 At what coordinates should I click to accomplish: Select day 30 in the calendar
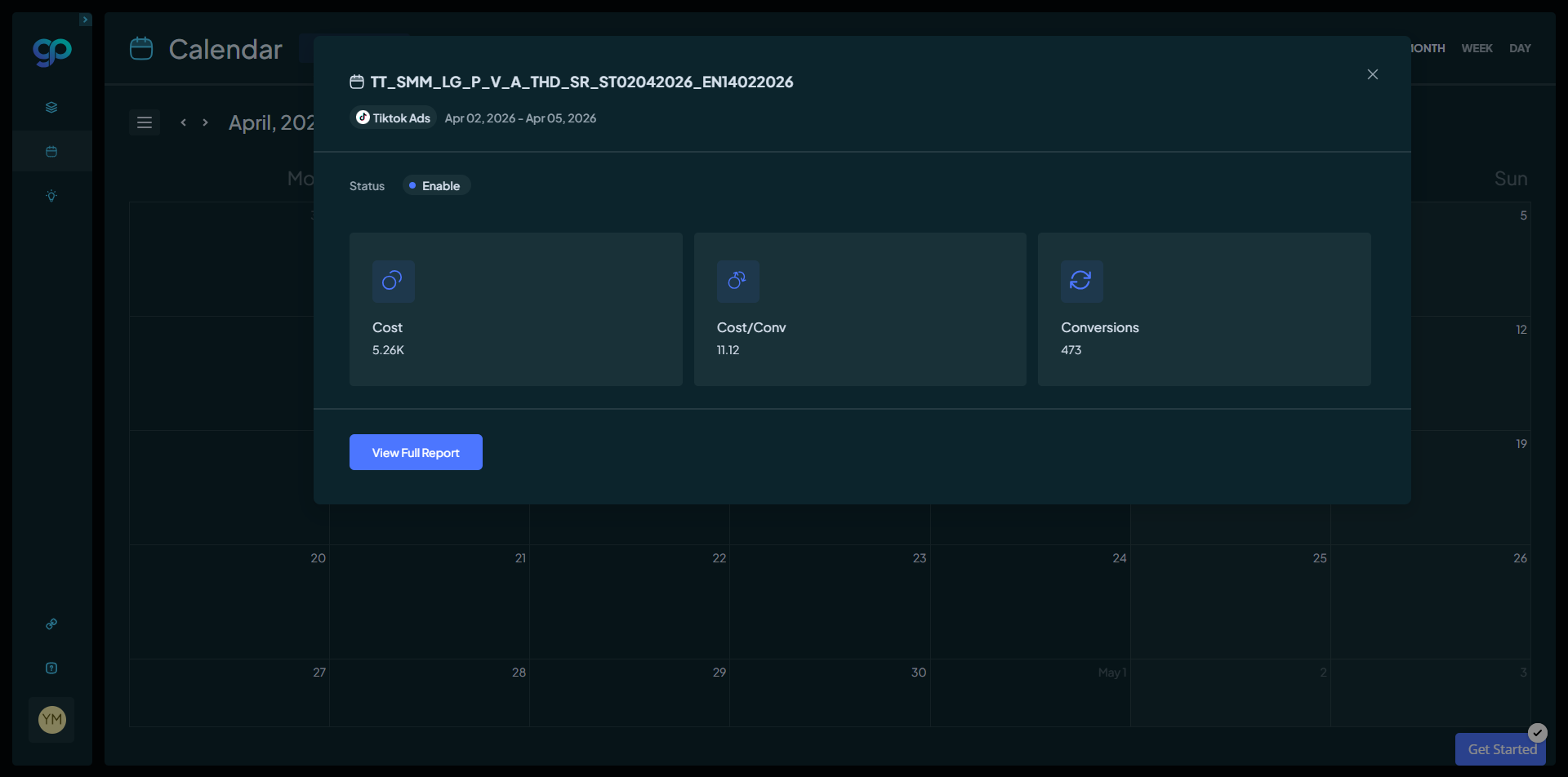pos(830,693)
